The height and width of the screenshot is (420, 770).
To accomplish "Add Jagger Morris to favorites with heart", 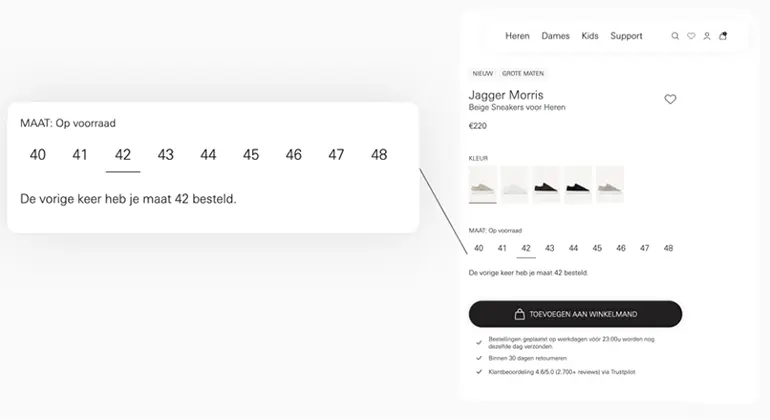I will (x=670, y=99).
